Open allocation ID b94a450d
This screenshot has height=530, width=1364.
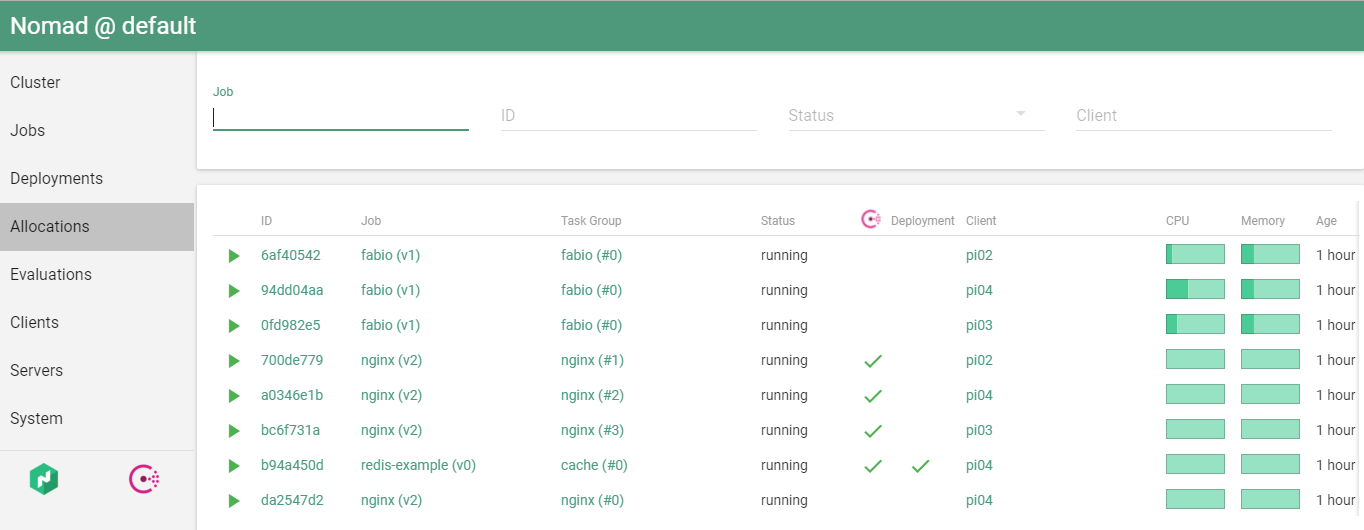292,465
